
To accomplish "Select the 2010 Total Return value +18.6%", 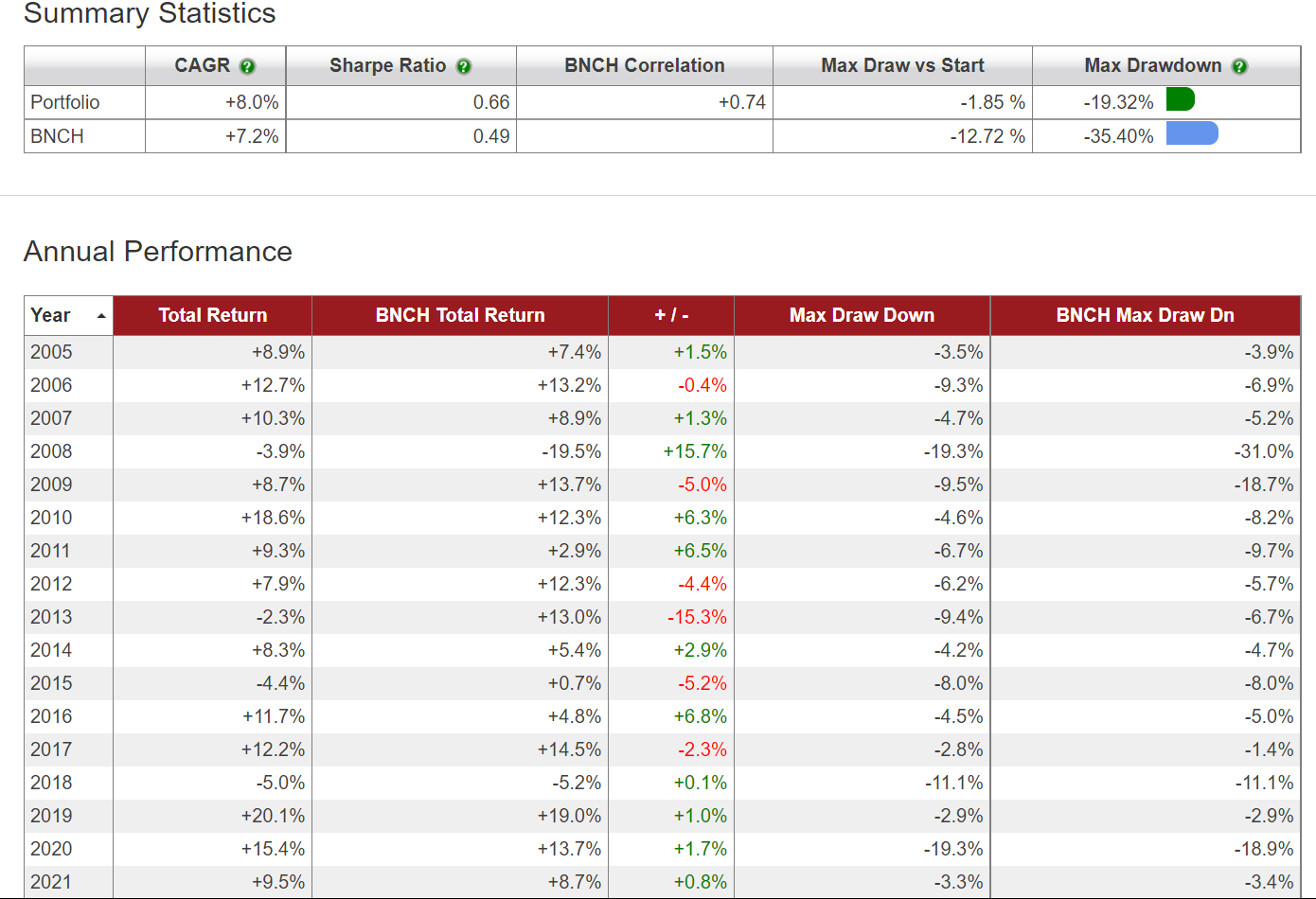I will (x=273, y=518).
